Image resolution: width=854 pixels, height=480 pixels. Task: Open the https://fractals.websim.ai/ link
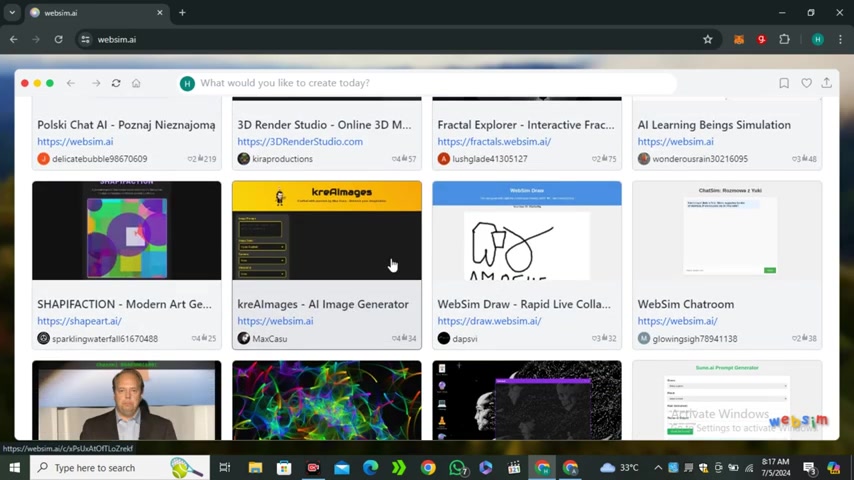tap(494, 142)
